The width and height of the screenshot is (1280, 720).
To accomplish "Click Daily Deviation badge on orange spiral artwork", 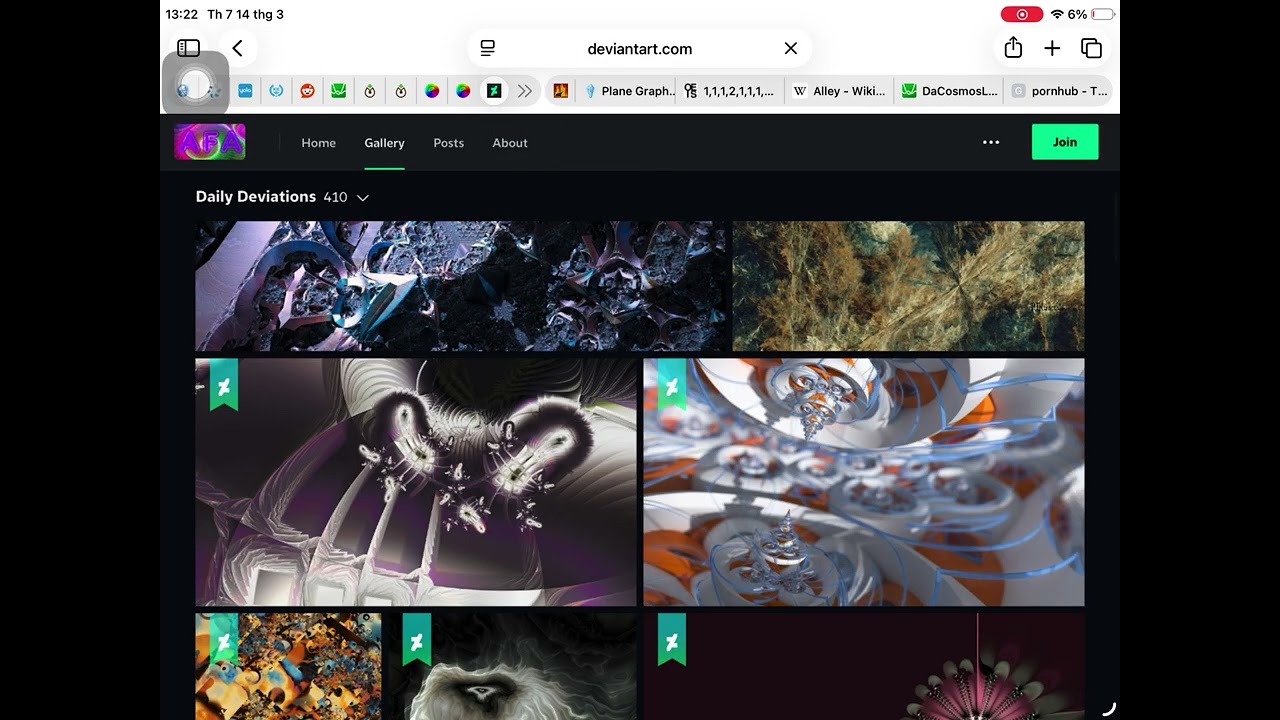I will pos(672,386).
